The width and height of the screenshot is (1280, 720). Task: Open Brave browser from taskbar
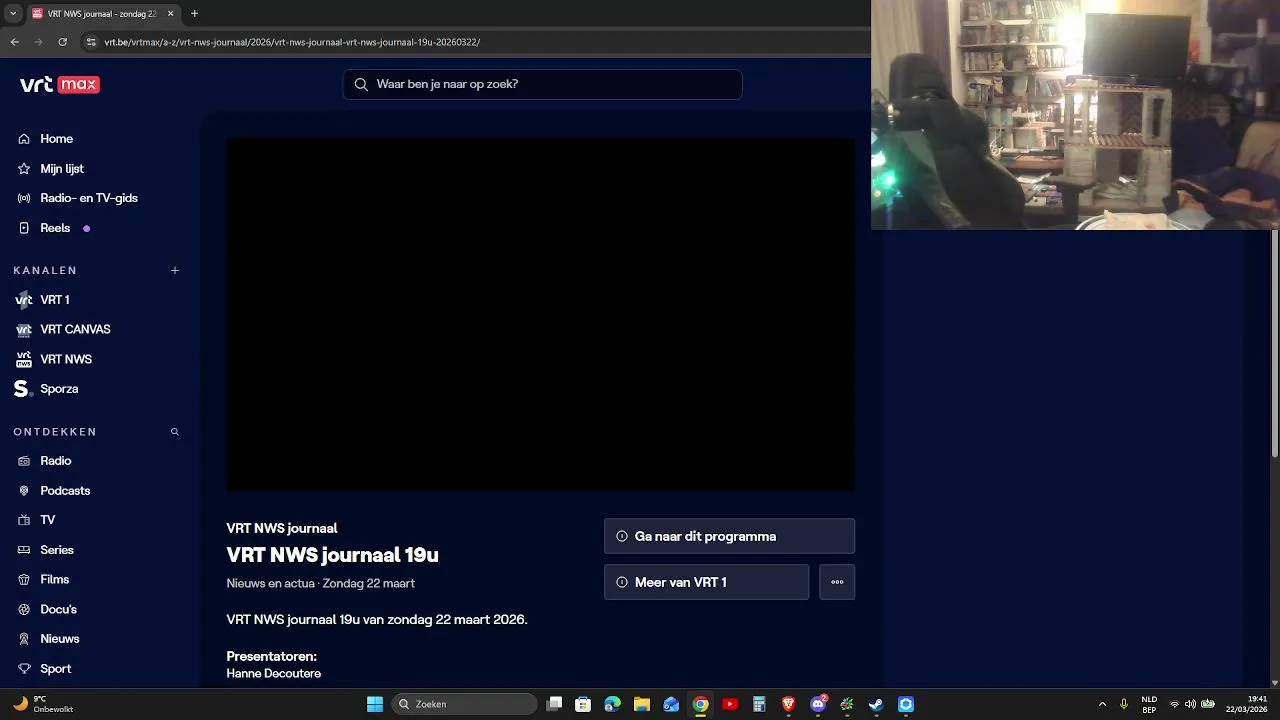click(x=788, y=704)
